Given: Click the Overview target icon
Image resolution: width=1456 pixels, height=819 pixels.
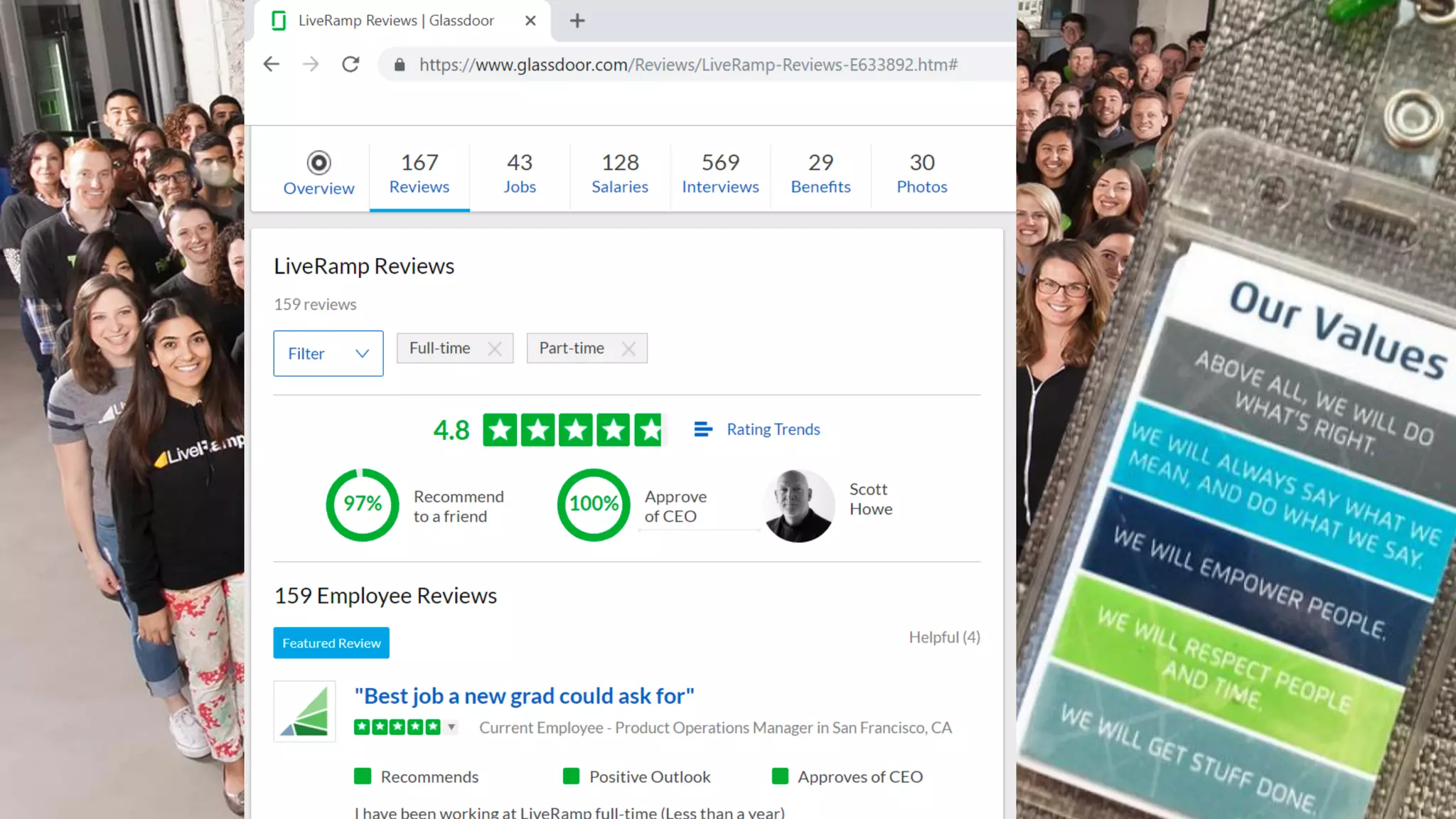Looking at the screenshot, I should coord(318,163).
